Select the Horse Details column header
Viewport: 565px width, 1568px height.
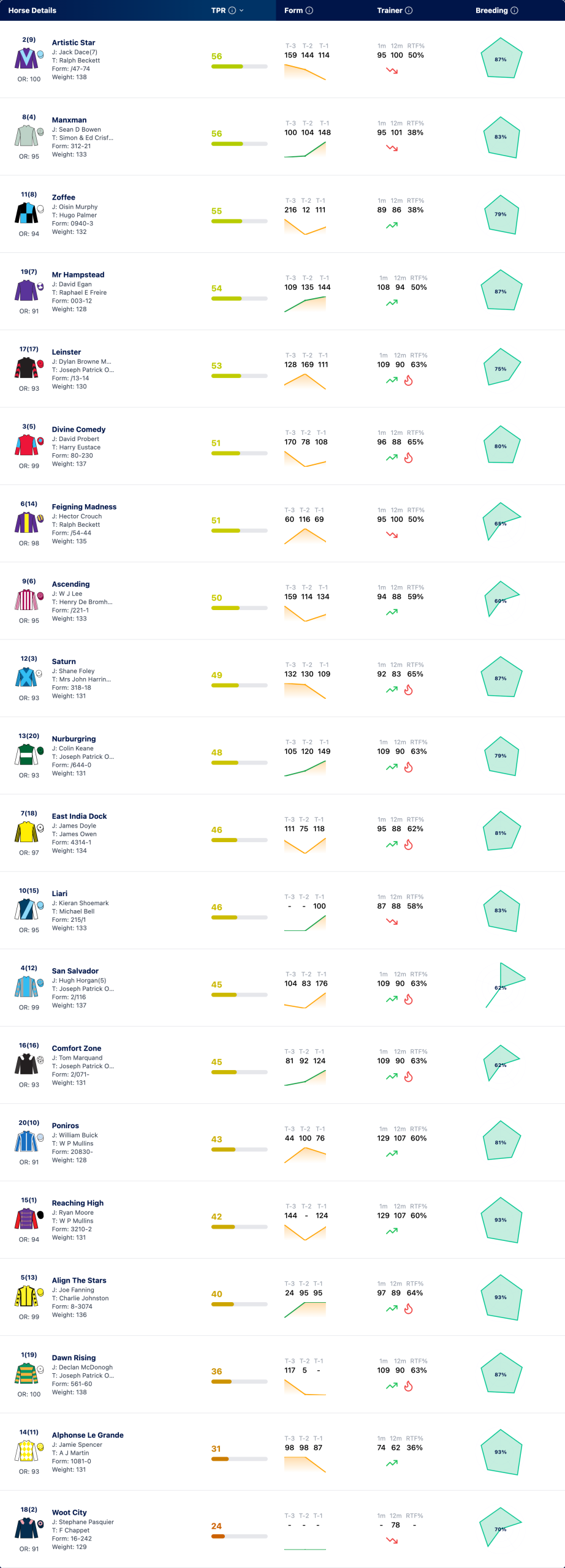[x=32, y=10]
